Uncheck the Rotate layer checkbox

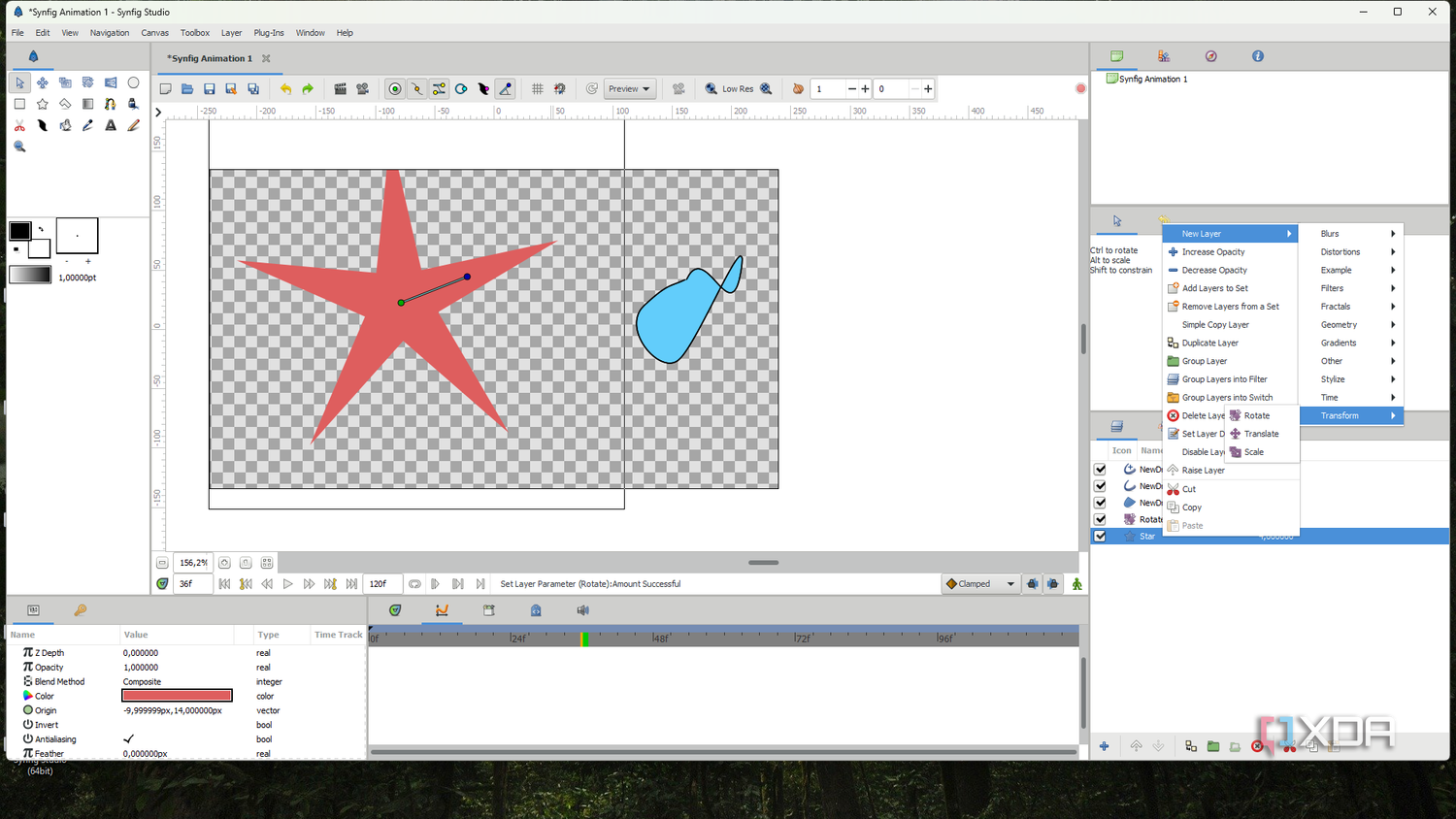click(x=1100, y=519)
